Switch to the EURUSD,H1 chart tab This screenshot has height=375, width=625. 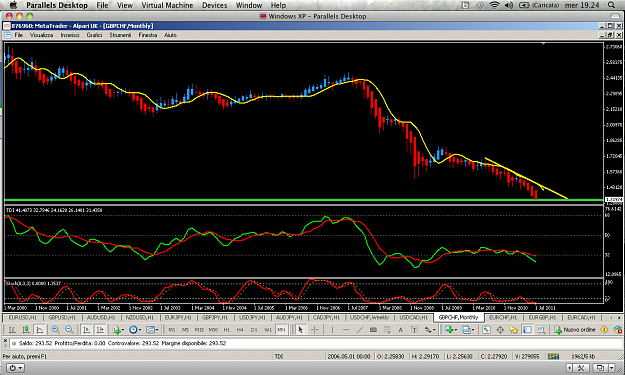click(22, 318)
